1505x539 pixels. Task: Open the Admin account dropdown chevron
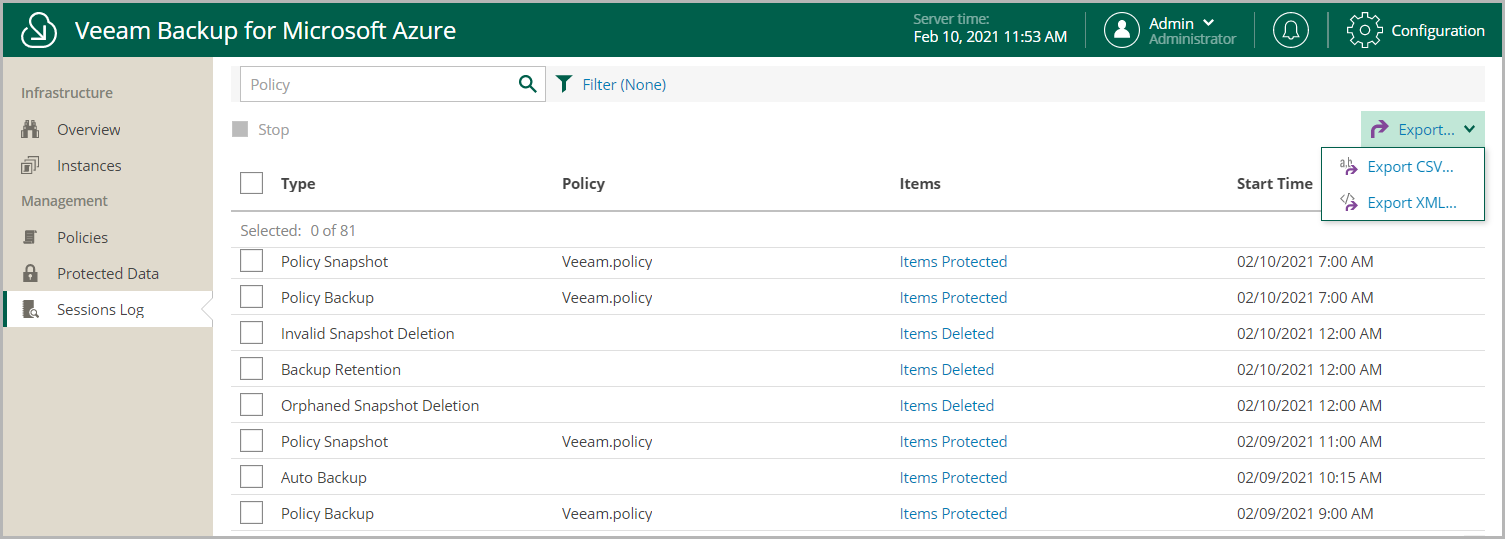click(x=1208, y=23)
